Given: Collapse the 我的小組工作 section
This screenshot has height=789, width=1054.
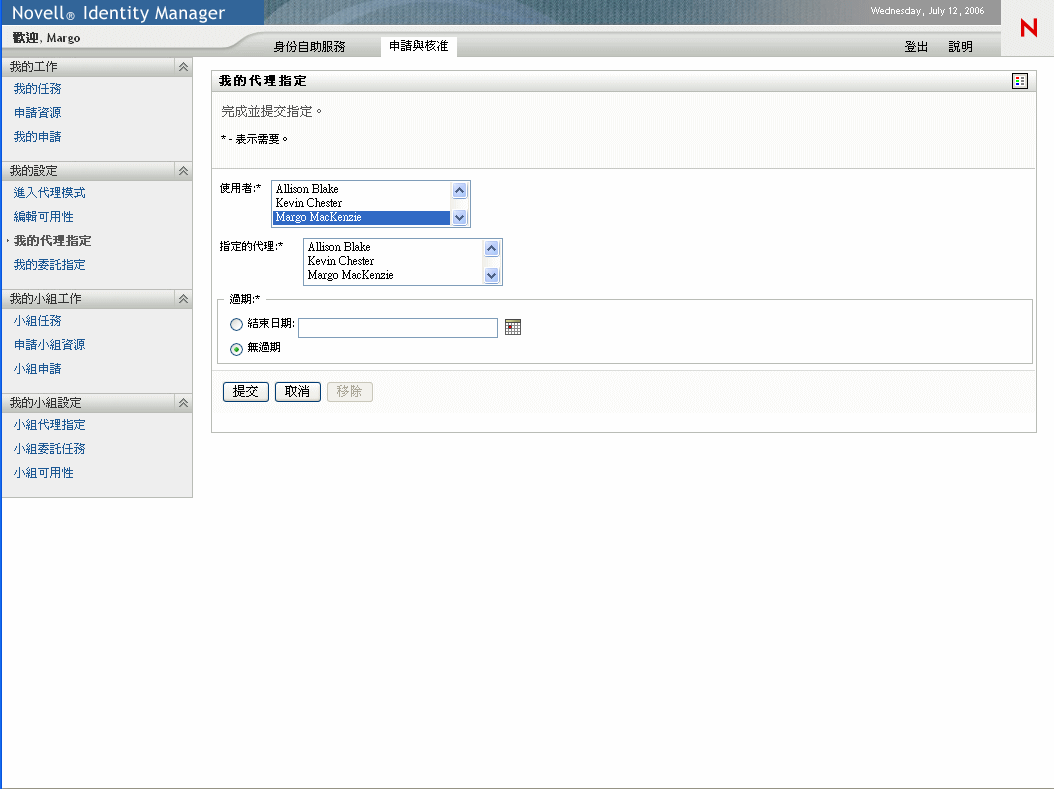Looking at the screenshot, I should [x=183, y=298].
